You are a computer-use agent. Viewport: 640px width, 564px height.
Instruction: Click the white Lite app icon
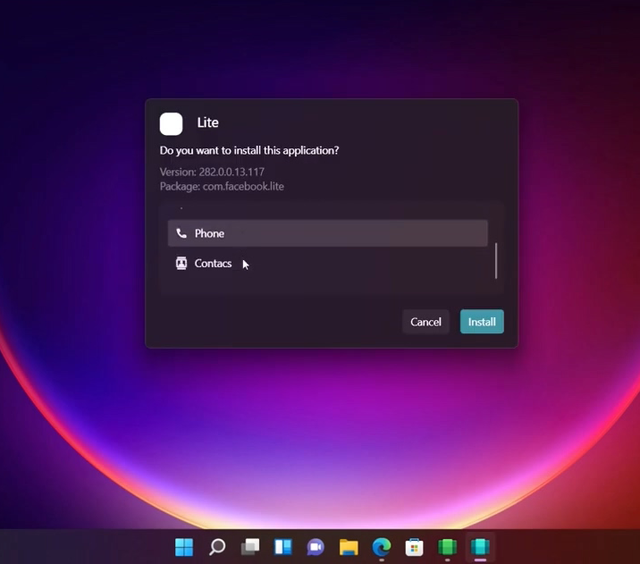click(171, 124)
